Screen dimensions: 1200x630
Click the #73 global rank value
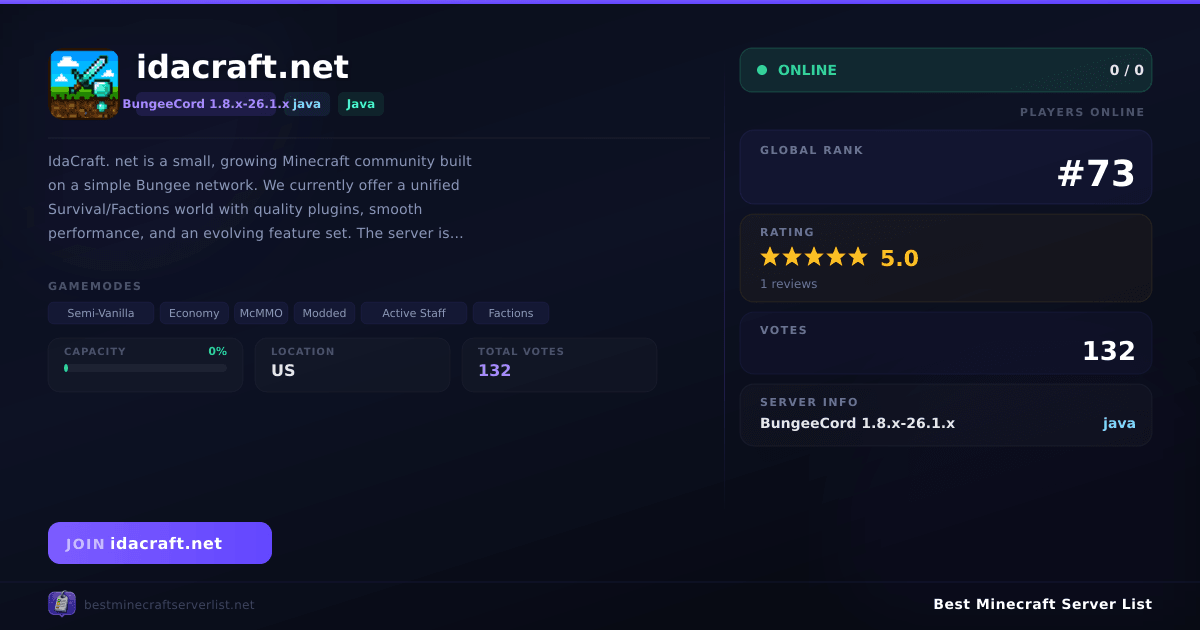(x=1096, y=174)
